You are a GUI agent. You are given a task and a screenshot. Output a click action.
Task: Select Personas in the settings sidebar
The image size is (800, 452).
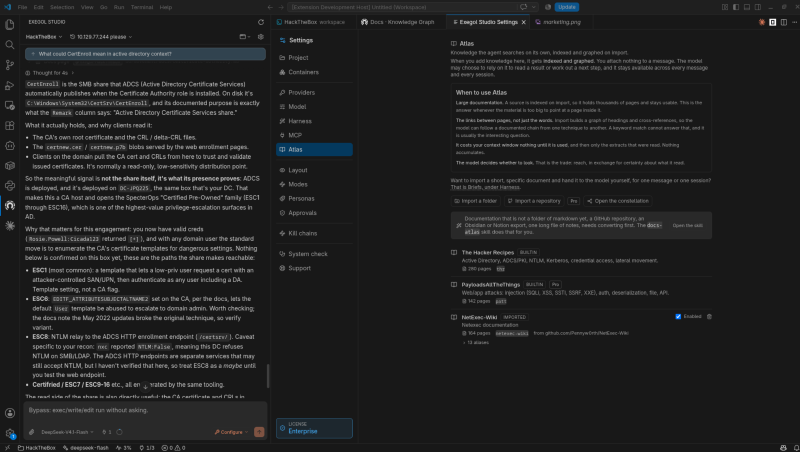tap(314, 198)
